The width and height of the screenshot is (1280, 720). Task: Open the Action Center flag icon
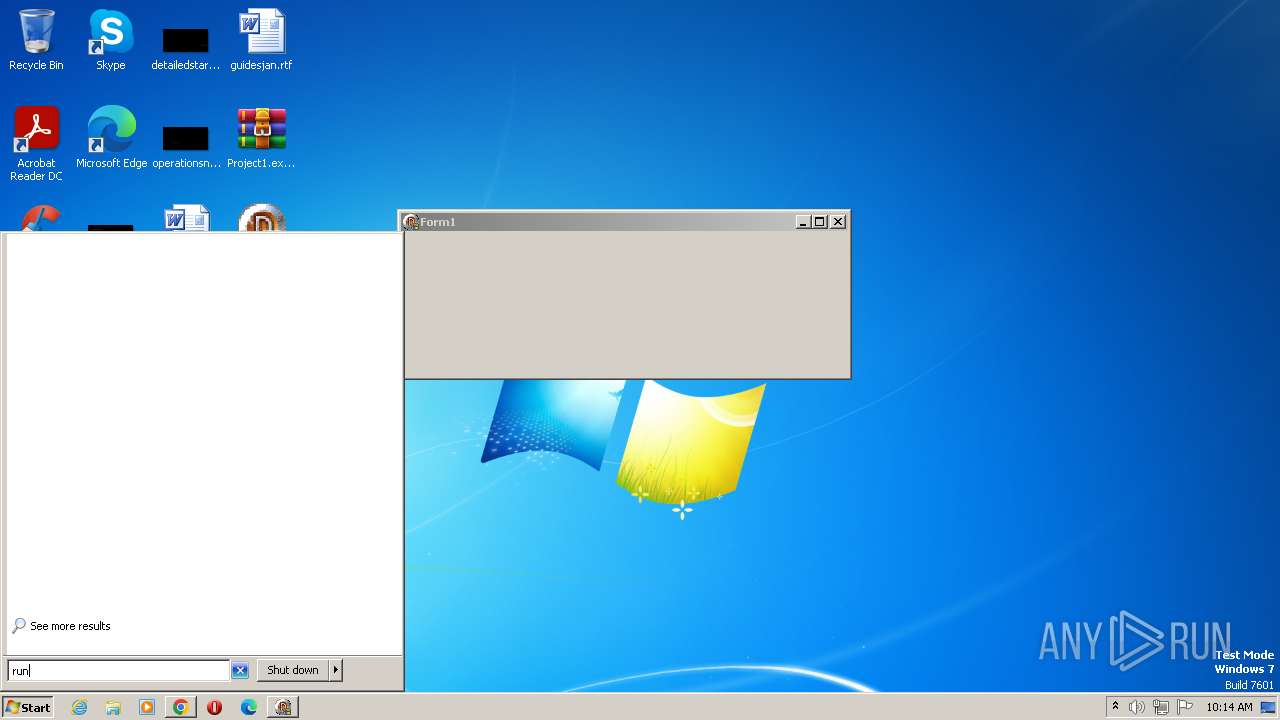click(1185, 707)
